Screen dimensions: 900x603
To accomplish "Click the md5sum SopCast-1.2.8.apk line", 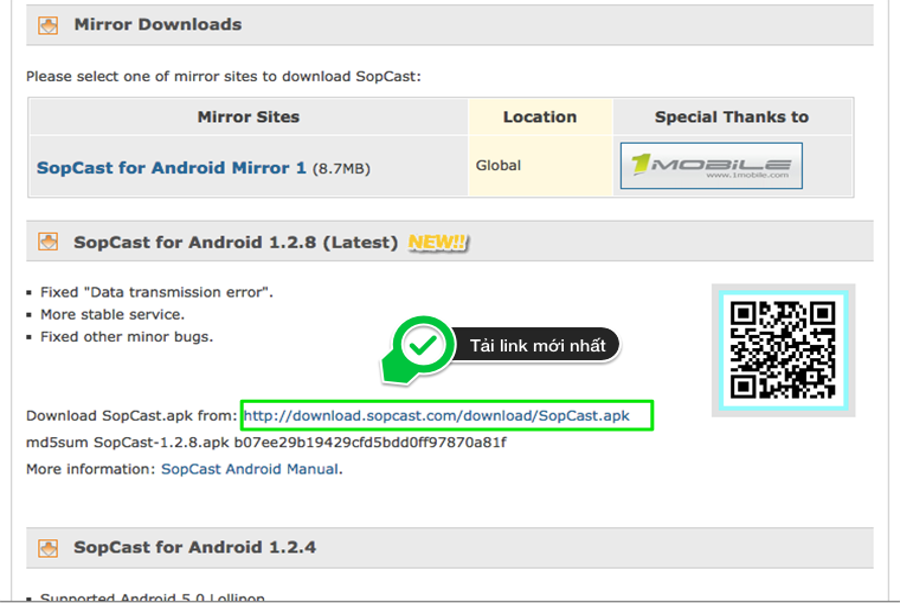I will click(266, 442).
